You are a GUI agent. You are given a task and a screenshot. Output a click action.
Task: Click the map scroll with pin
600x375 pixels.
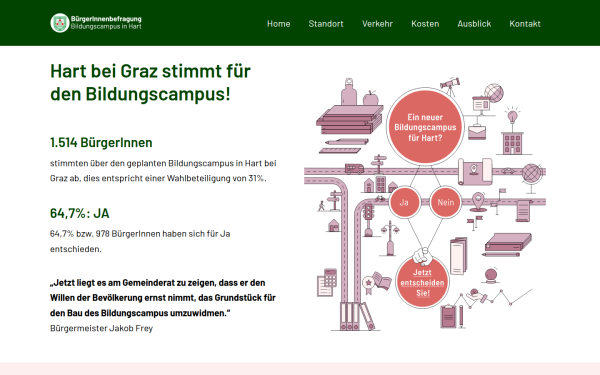pos(475,171)
